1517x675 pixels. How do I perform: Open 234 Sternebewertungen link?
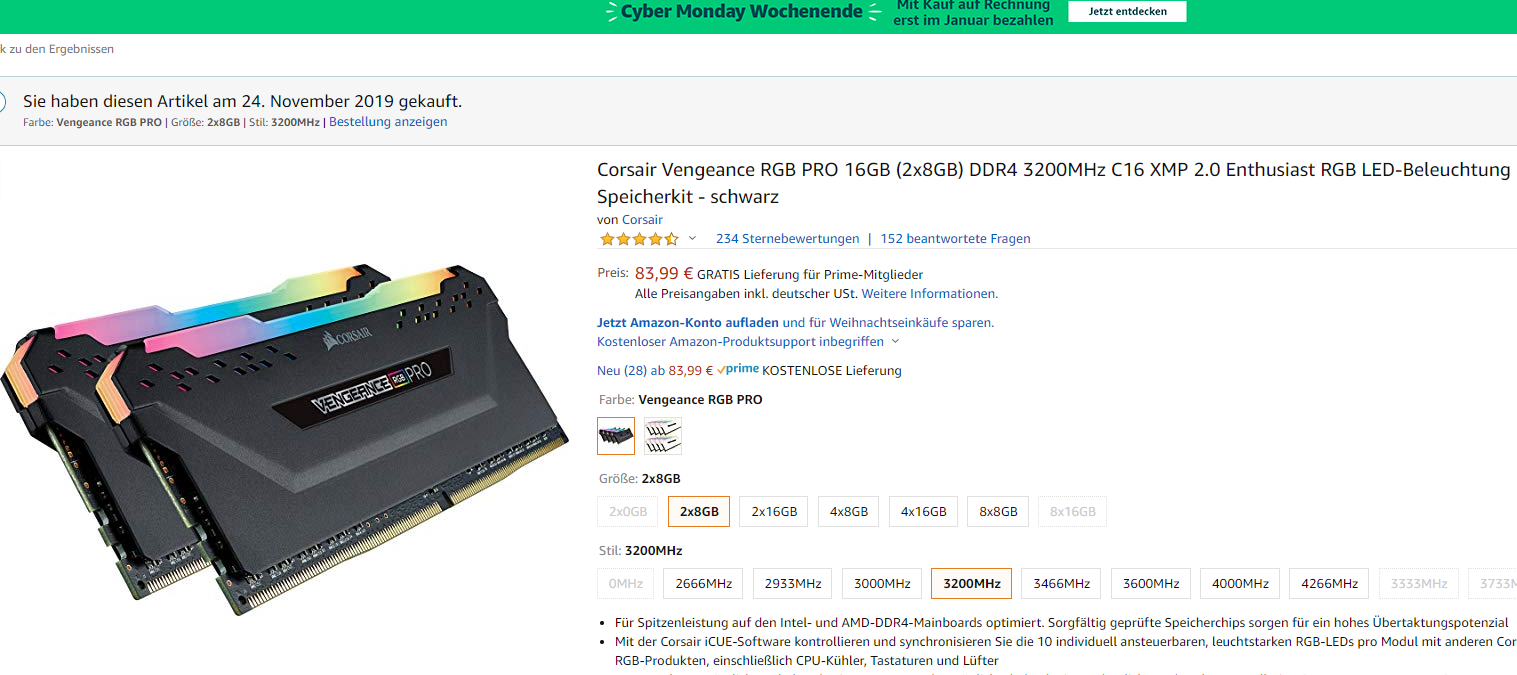click(x=787, y=239)
